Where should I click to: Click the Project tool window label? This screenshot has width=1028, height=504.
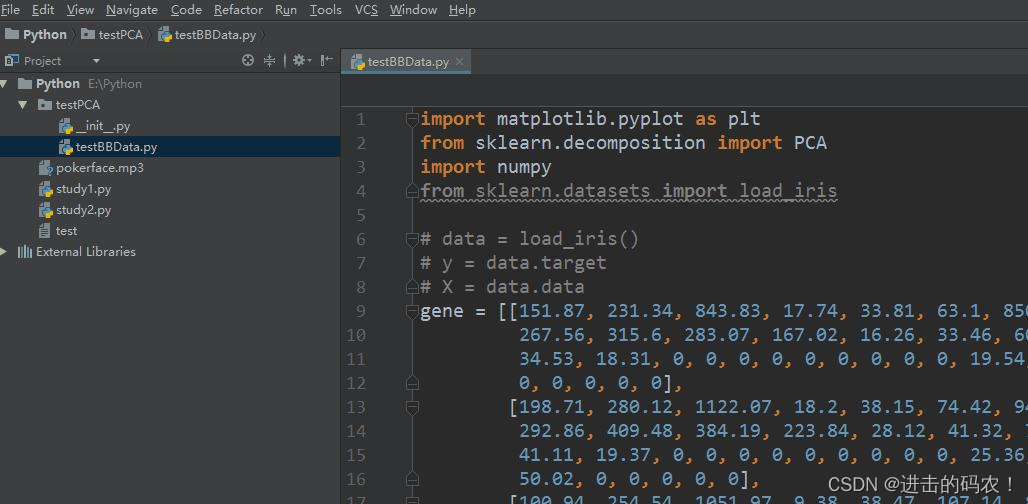[42, 61]
